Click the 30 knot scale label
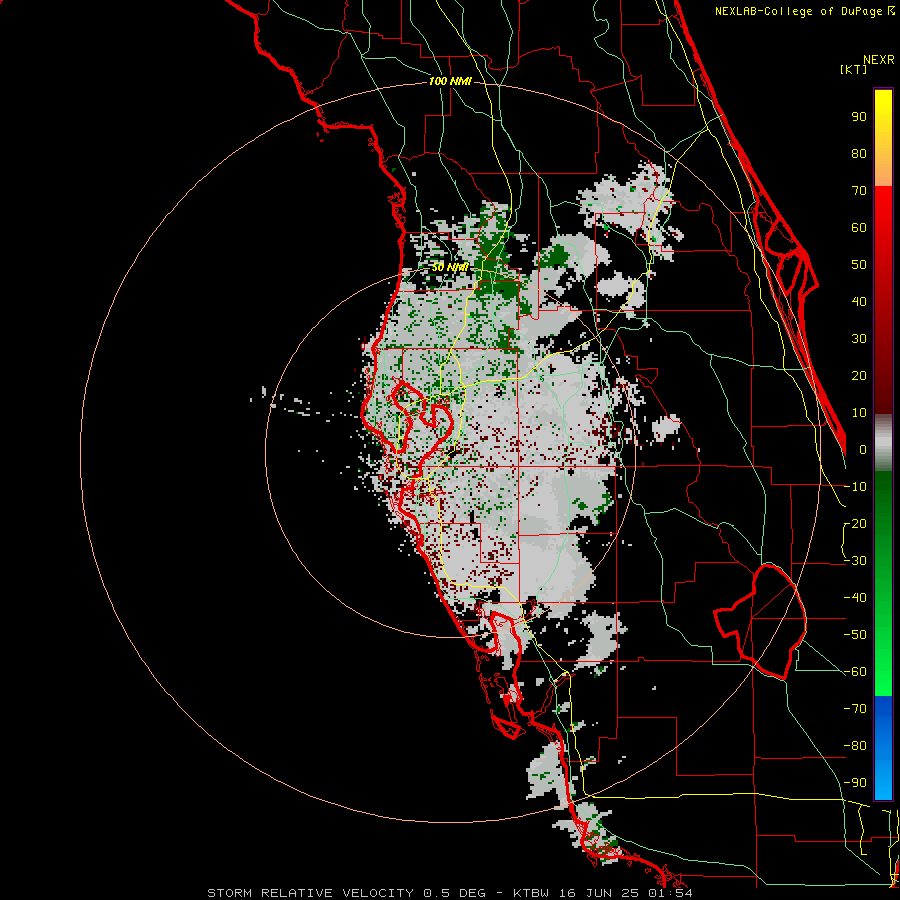The height and width of the screenshot is (900, 900). point(859,339)
